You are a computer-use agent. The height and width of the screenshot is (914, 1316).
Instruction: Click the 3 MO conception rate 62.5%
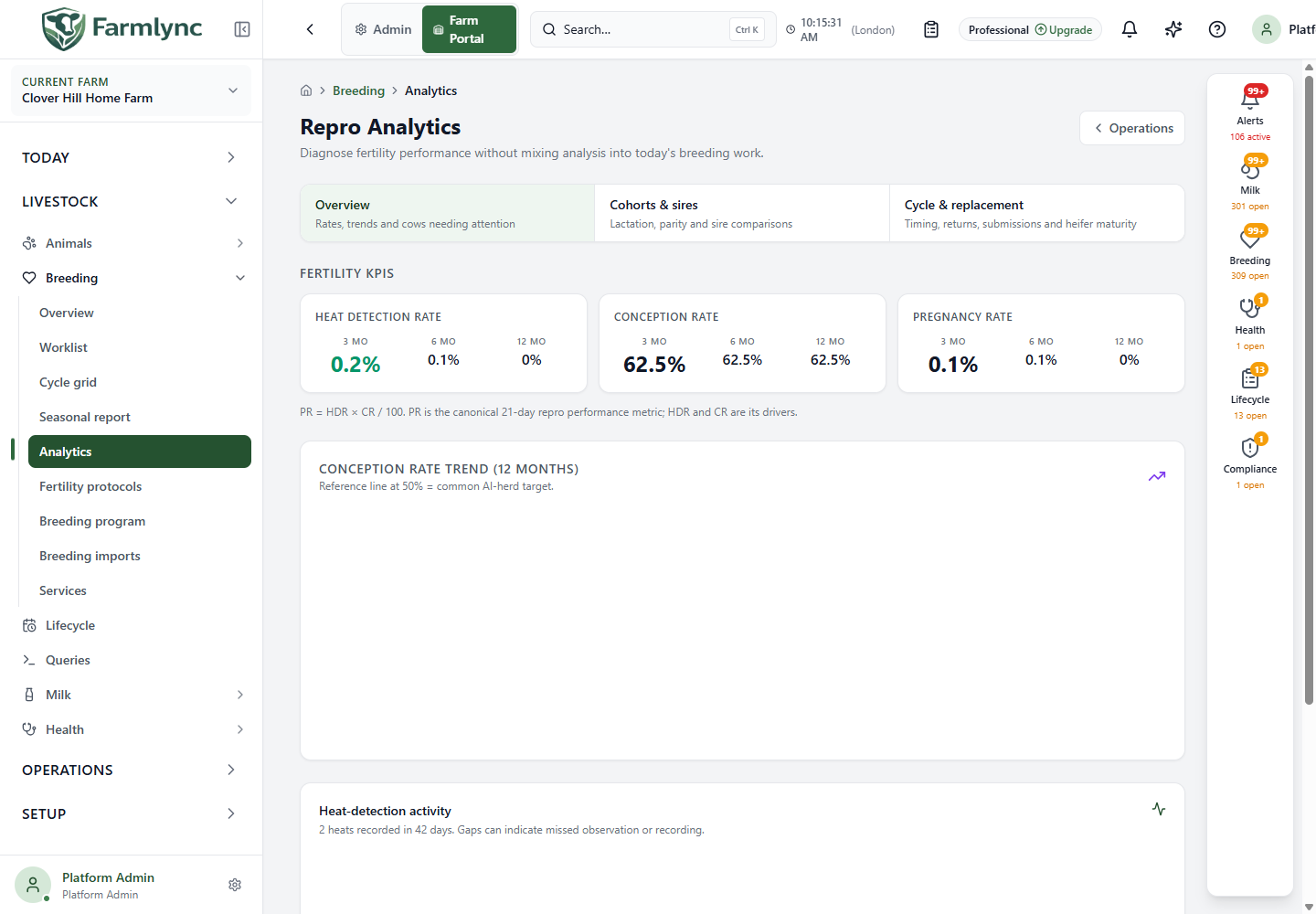[654, 365]
